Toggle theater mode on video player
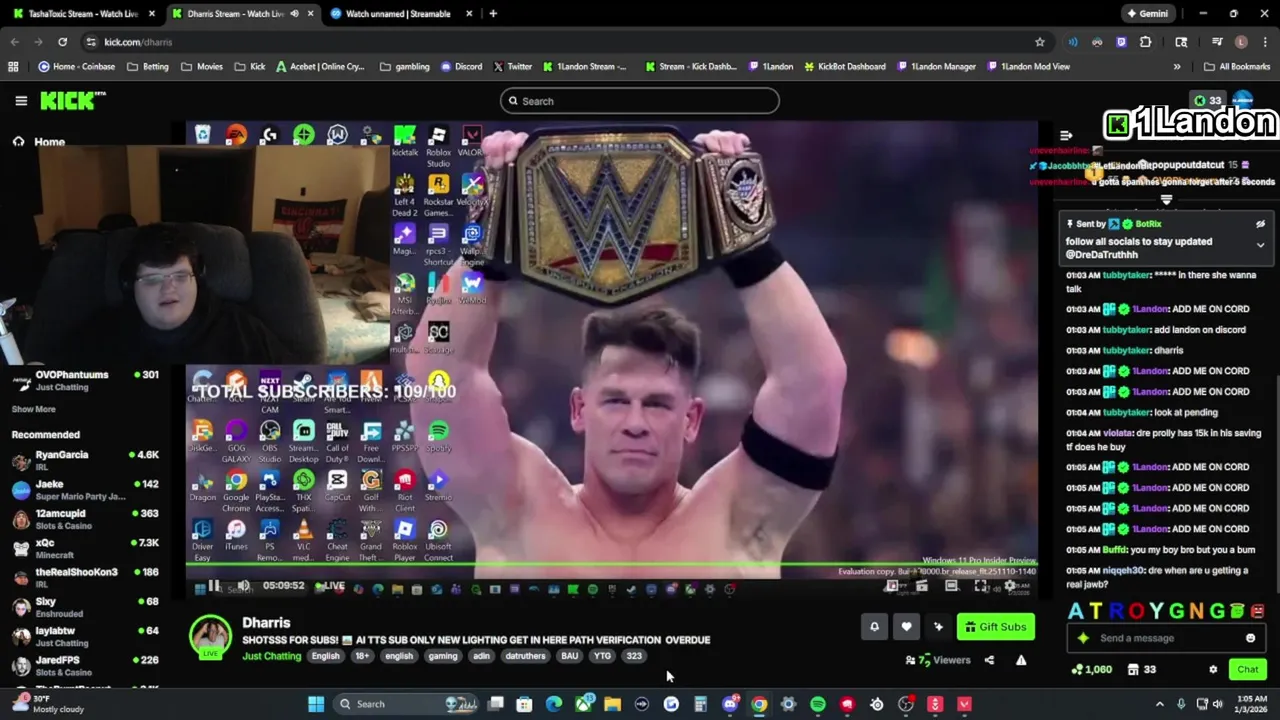The image size is (1280, 720). coord(951,586)
